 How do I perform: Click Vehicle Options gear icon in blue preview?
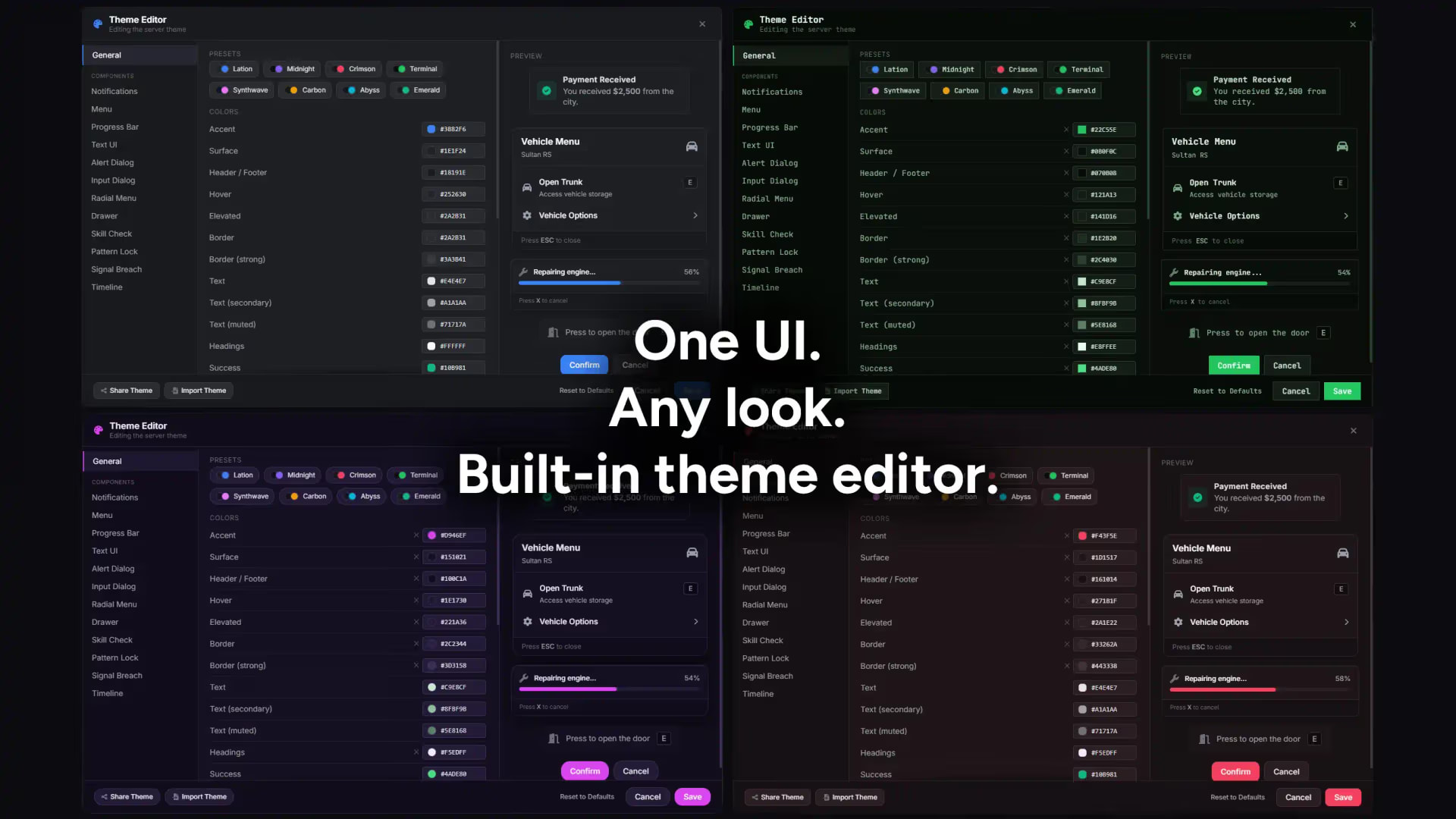point(527,215)
